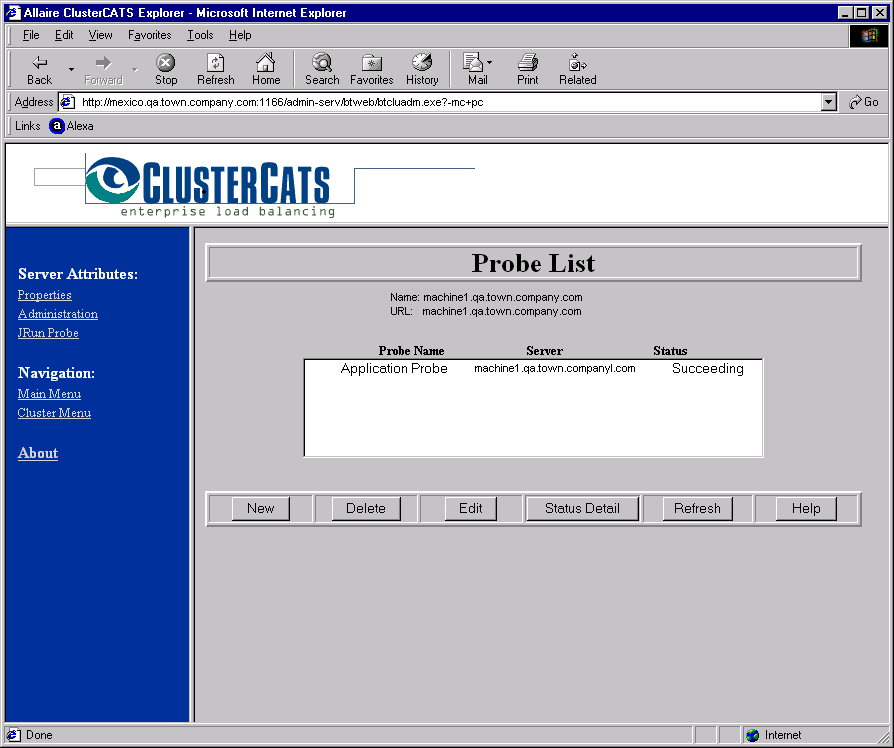This screenshot has height=748, width=894.
Task: Click the Probe Name column header
Action: point(411,351)
